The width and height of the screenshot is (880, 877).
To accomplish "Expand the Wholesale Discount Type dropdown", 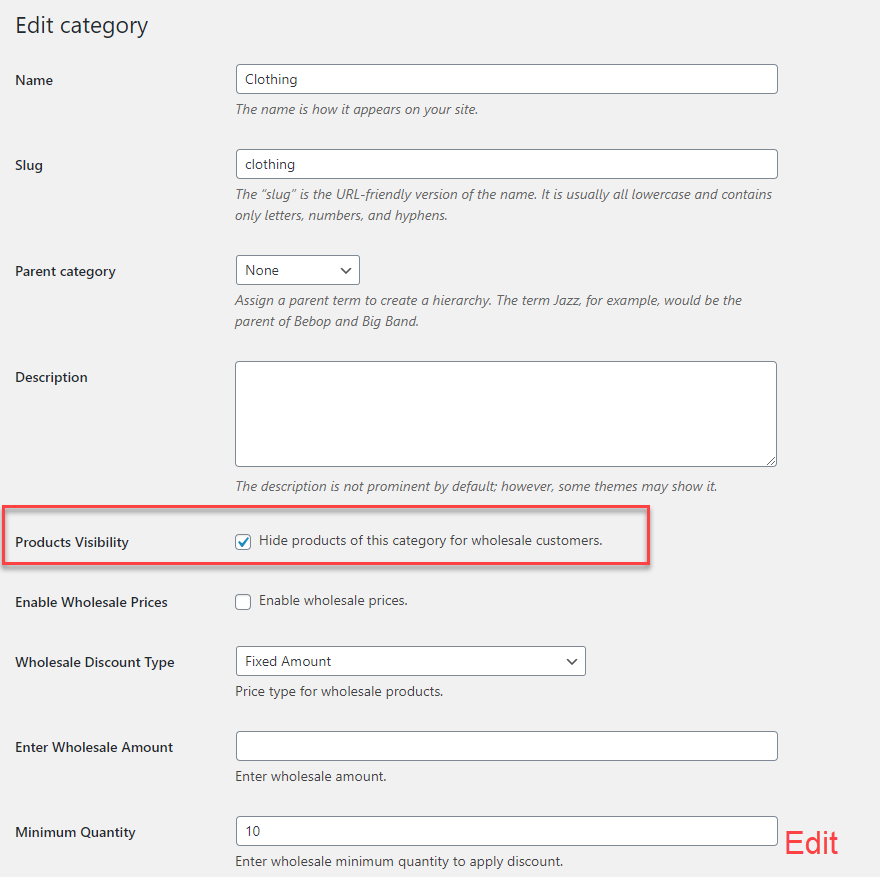I will point(410,661).
